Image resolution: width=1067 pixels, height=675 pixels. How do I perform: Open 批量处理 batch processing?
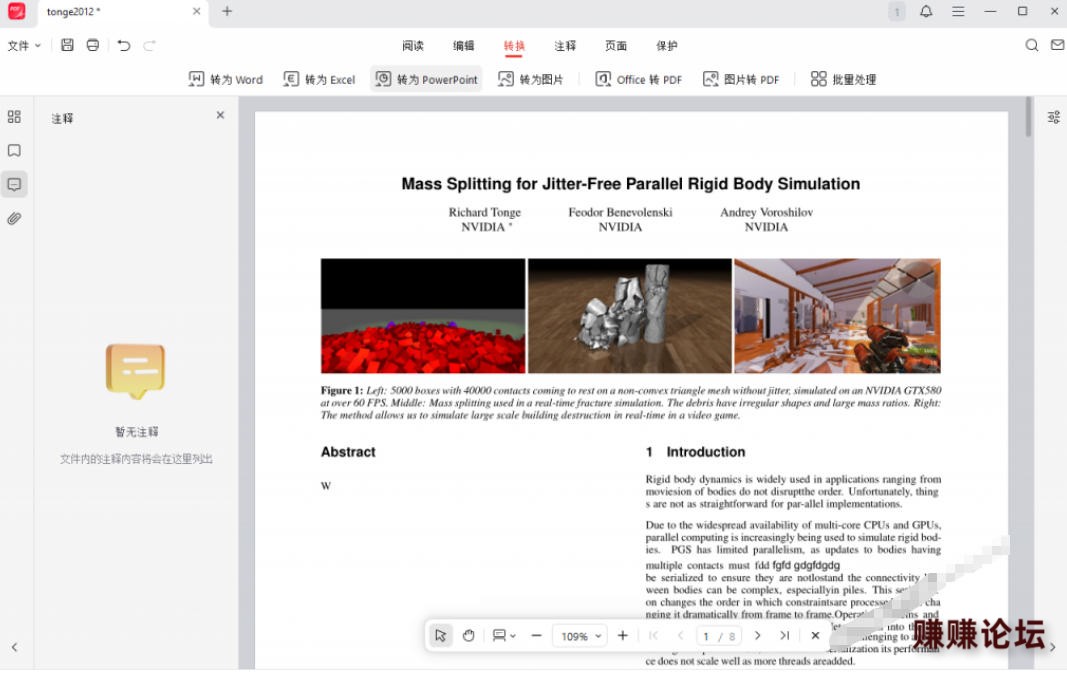(x=843, y=79)
